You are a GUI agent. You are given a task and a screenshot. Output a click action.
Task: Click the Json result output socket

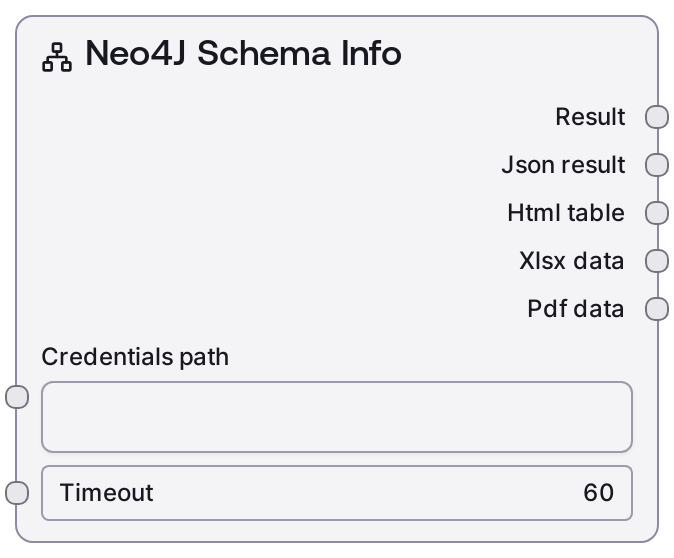(656, 165)
